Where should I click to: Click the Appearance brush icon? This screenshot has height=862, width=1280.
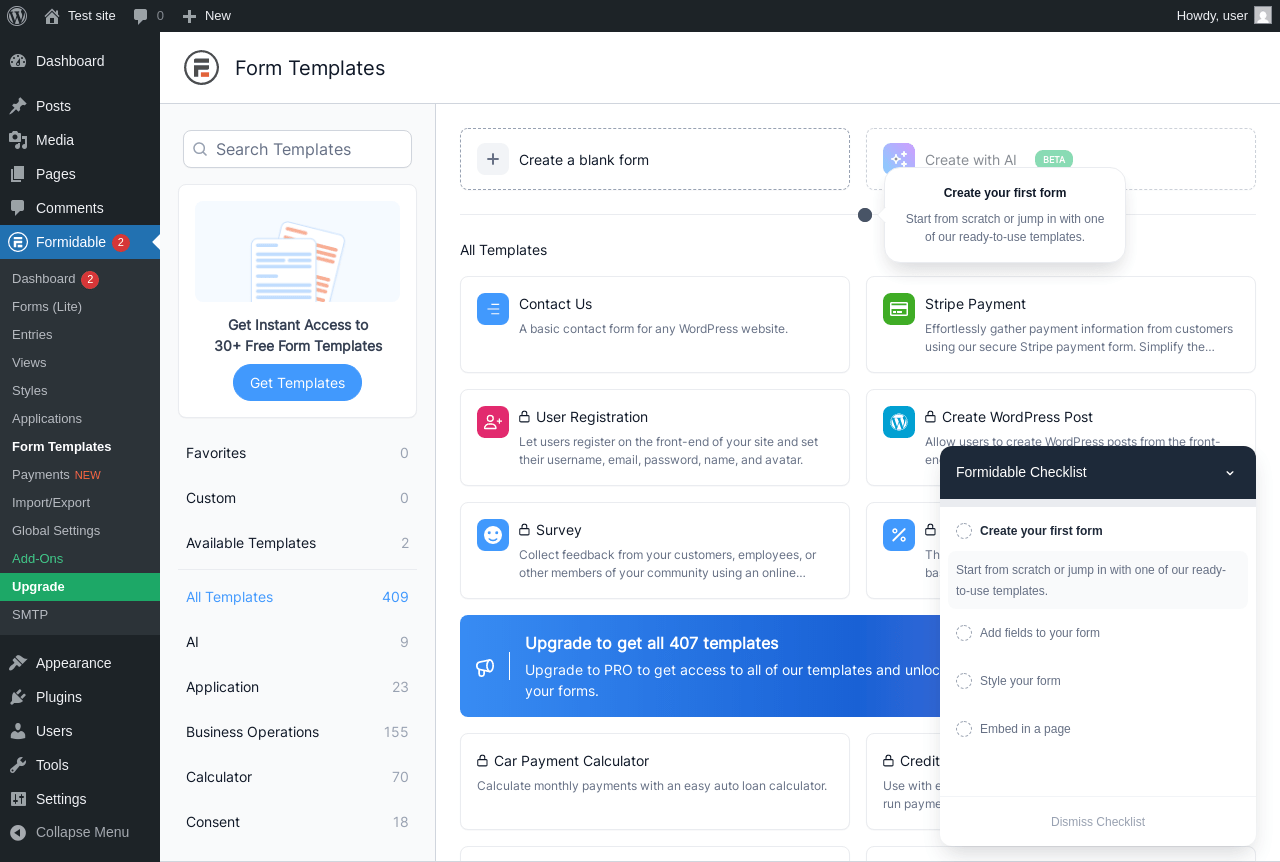click(18, 663)
